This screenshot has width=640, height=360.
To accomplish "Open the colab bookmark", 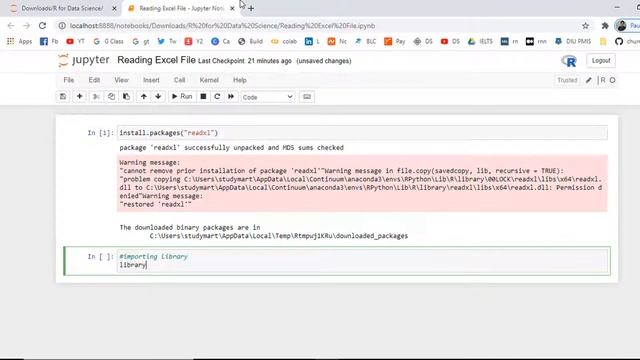I will click(284, 41).
